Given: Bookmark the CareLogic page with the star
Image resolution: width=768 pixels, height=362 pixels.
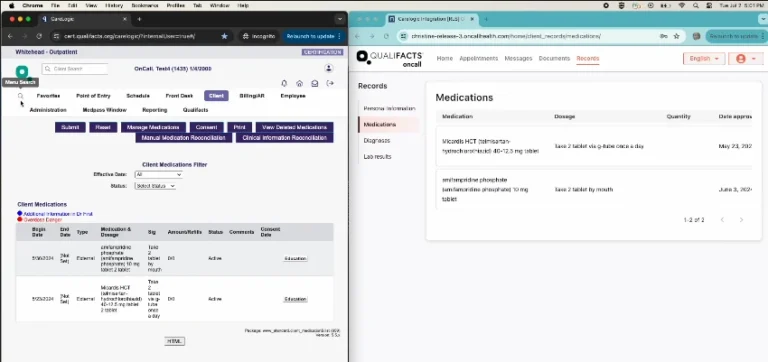Looking at the screenshot, I should tap(224, 36).
